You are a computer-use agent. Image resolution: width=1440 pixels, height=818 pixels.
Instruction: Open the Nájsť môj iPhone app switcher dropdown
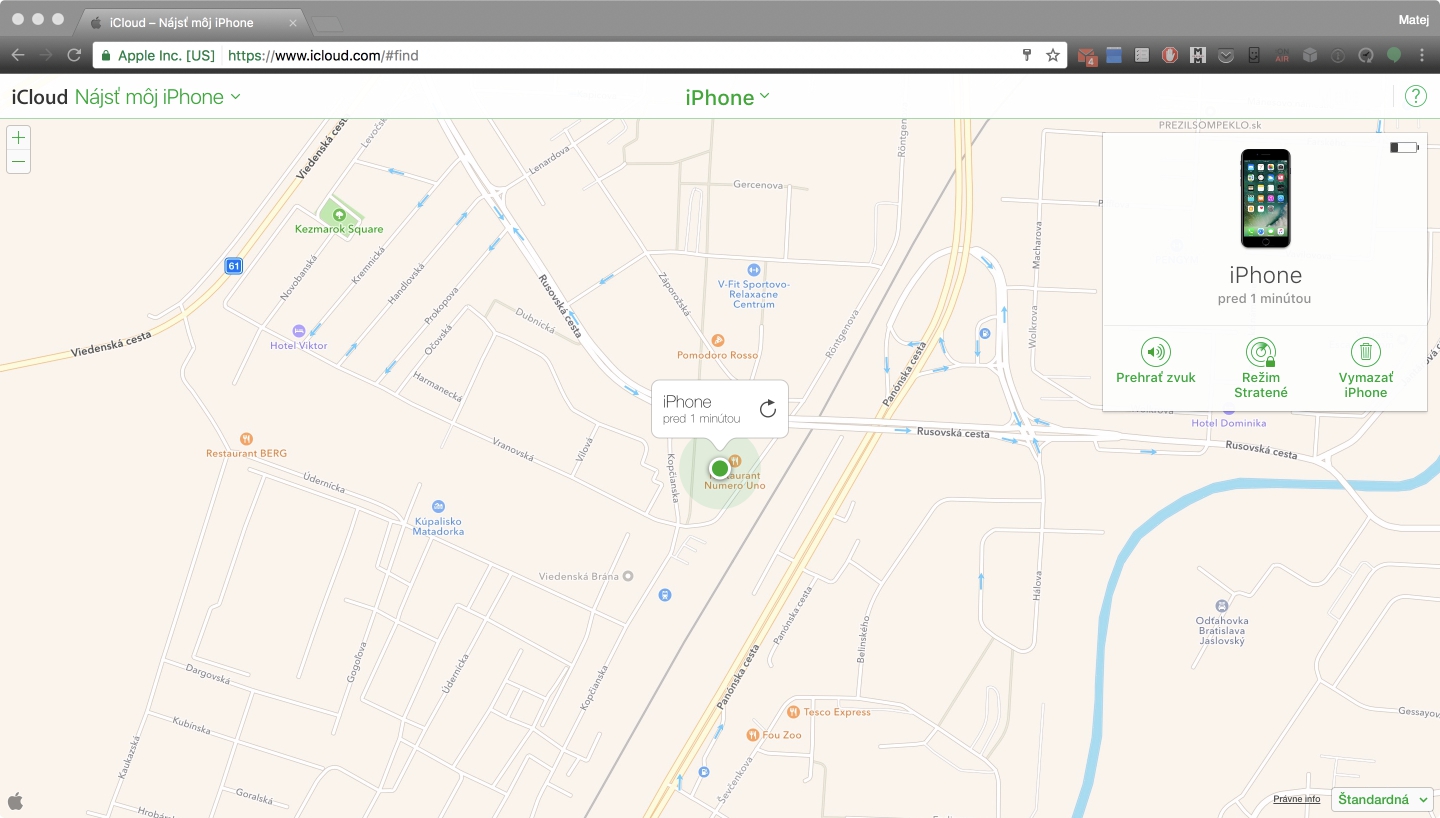pos(157,97)
